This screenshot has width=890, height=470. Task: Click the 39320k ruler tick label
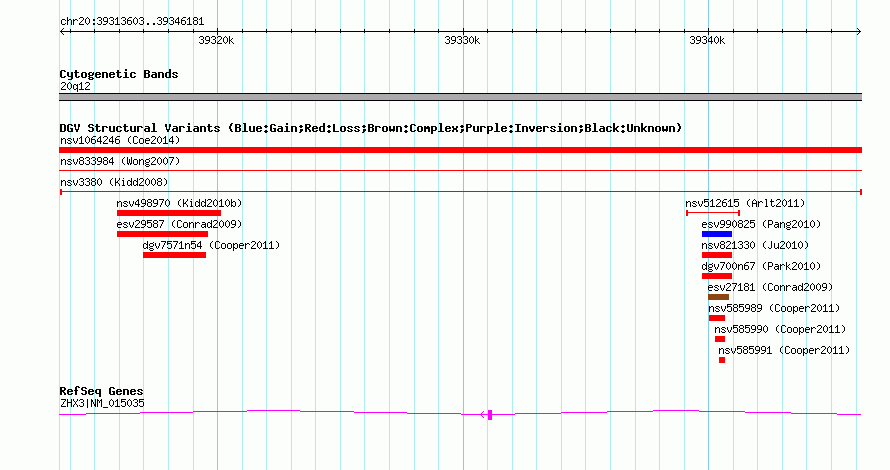coord(216,40)
